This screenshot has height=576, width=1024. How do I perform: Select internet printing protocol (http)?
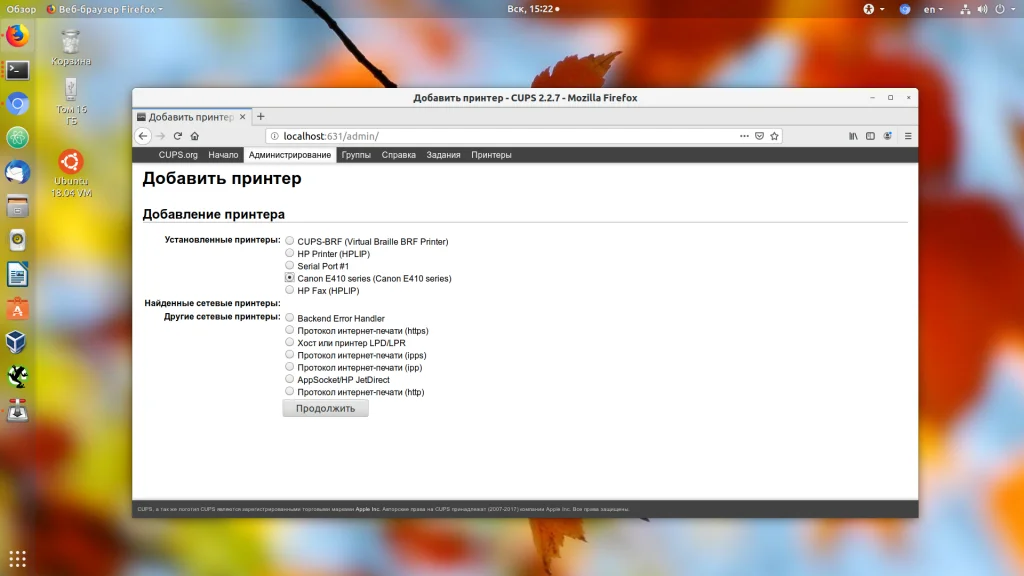pos(289,391)
